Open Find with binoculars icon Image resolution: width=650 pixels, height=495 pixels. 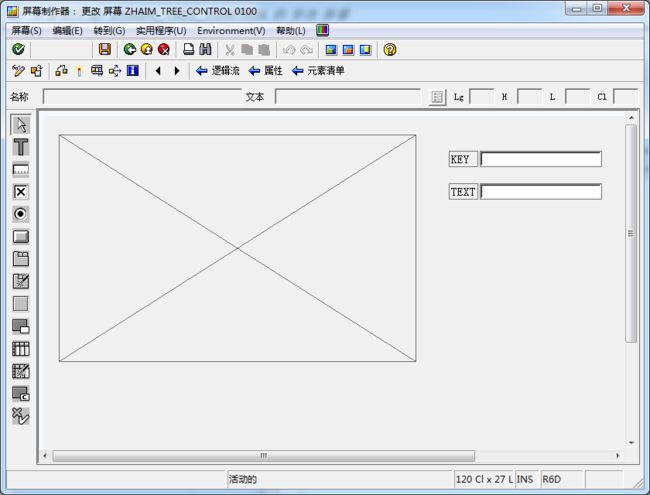click(x=205, y=50)
